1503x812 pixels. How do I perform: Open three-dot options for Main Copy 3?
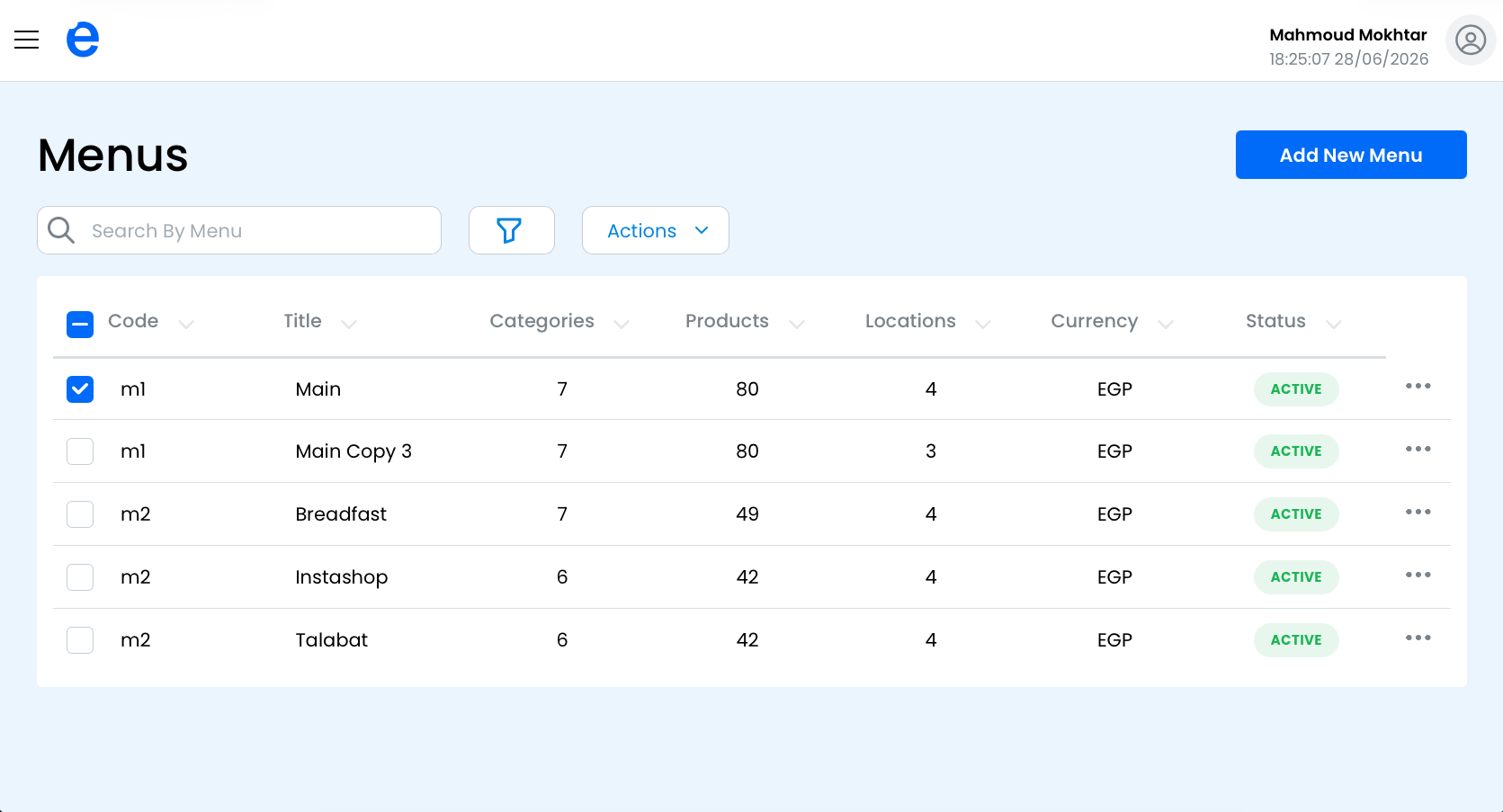(1418, 450)
